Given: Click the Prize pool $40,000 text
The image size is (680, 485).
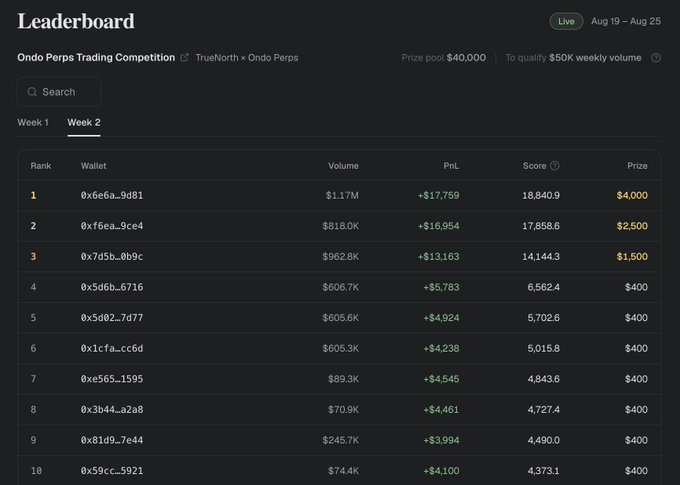Looking at the screenshot, I should point(443,58).
